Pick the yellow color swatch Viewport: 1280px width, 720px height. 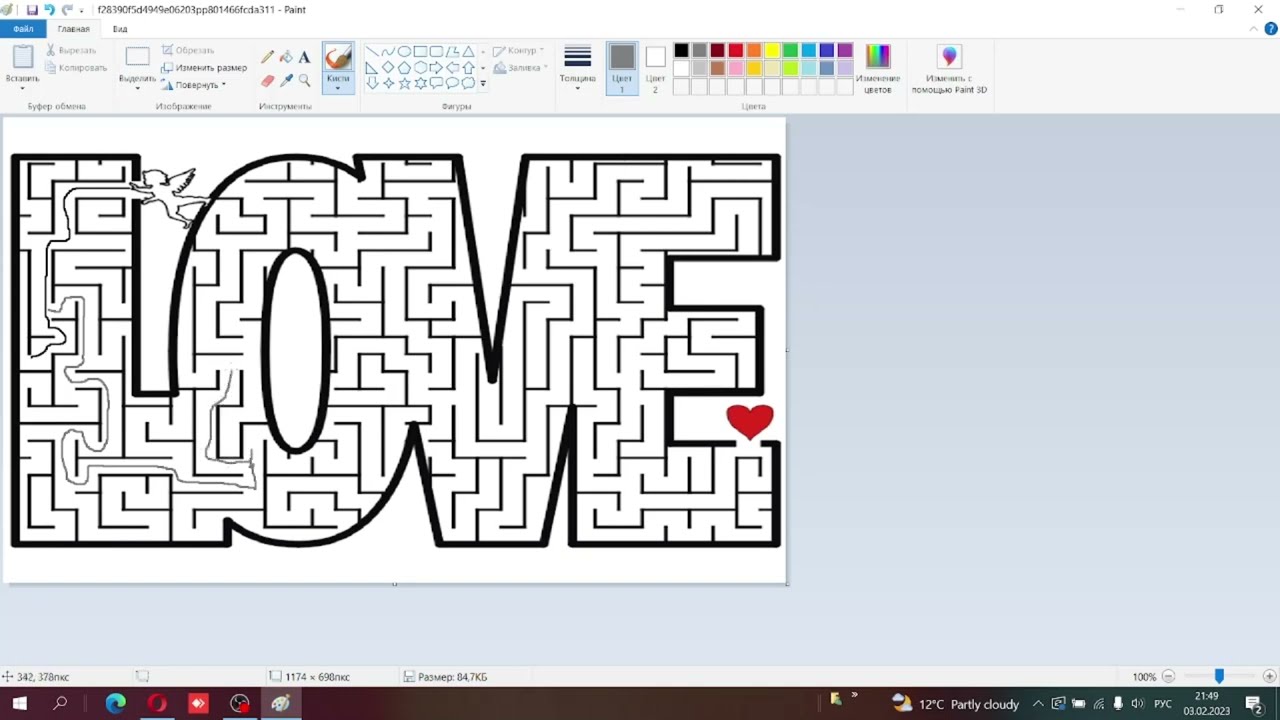(772, 51)
